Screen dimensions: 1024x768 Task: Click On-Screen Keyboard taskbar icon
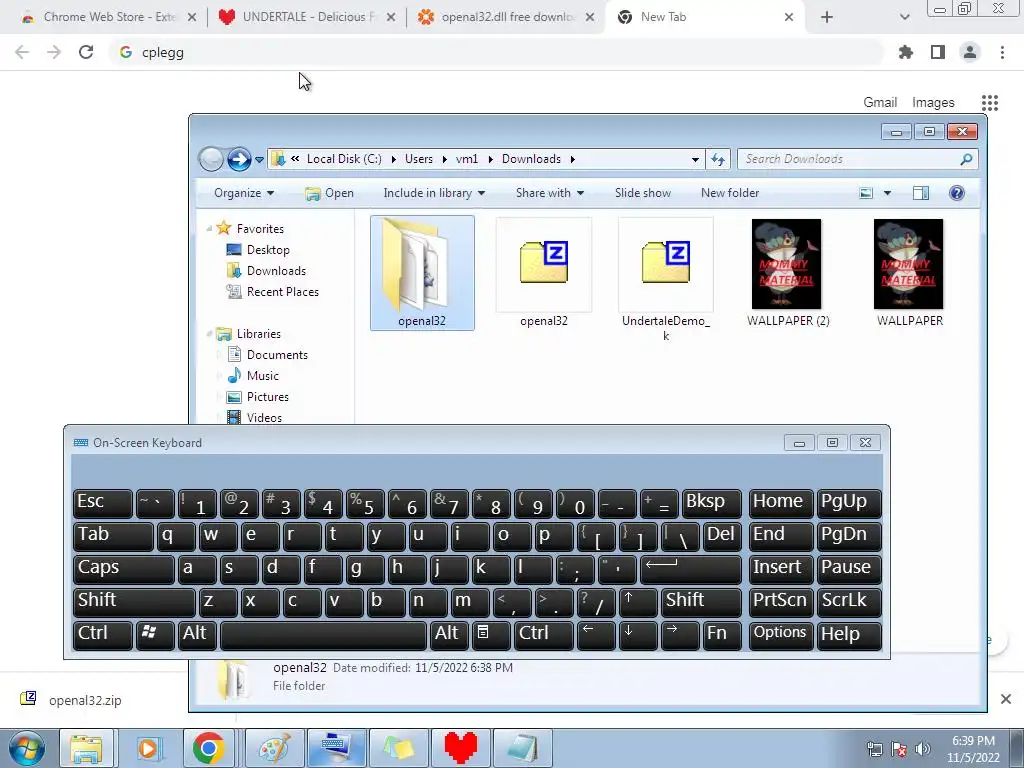pyautogui.click(x=336, y=748)
